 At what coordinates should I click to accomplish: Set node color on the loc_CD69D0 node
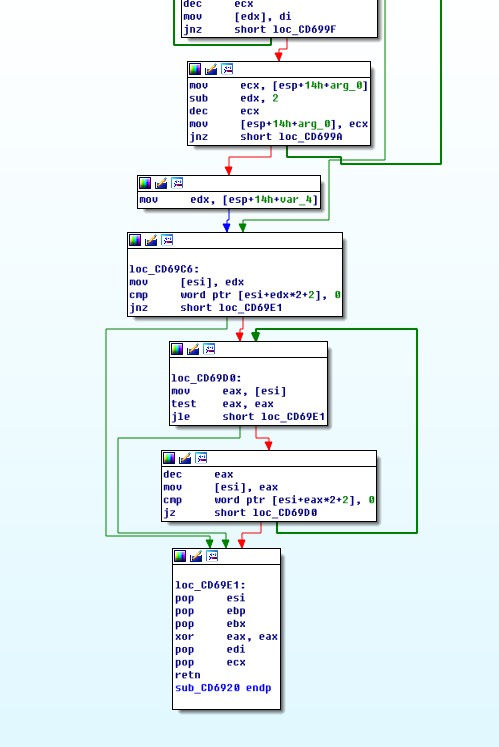pyautogui.click(x=177, y=349)
